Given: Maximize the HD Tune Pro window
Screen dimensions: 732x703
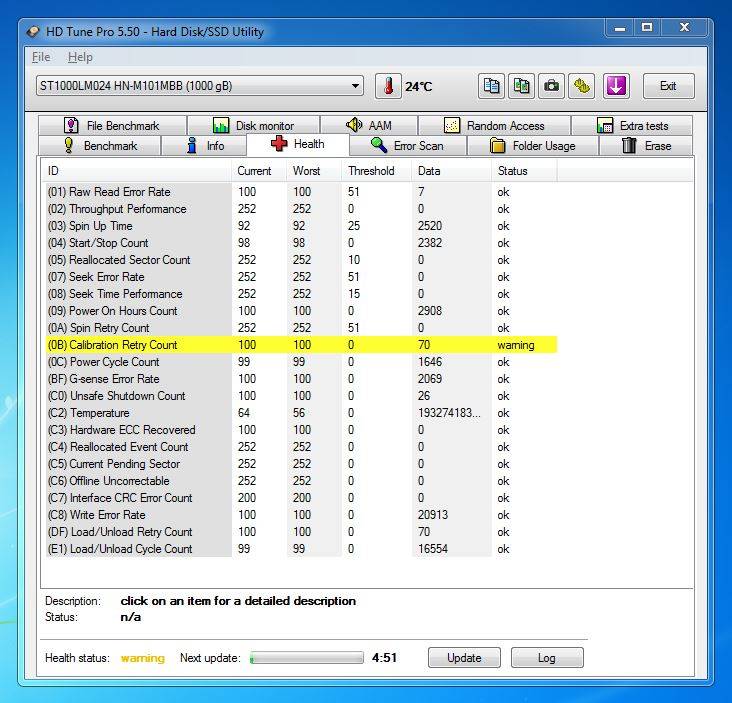Looking at the screenshot, I should [647, 28].
